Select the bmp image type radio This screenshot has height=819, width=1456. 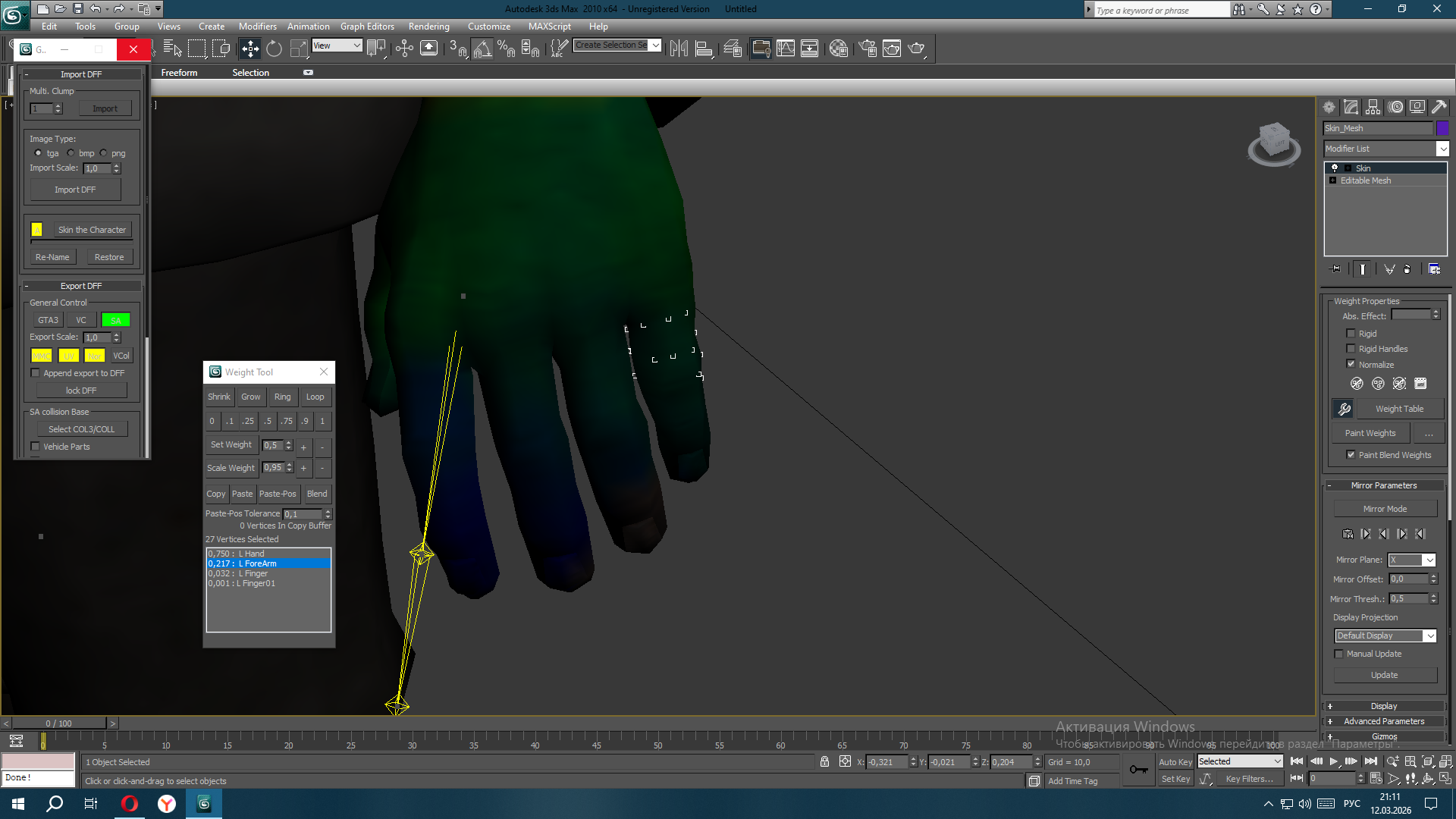point(71,153)
